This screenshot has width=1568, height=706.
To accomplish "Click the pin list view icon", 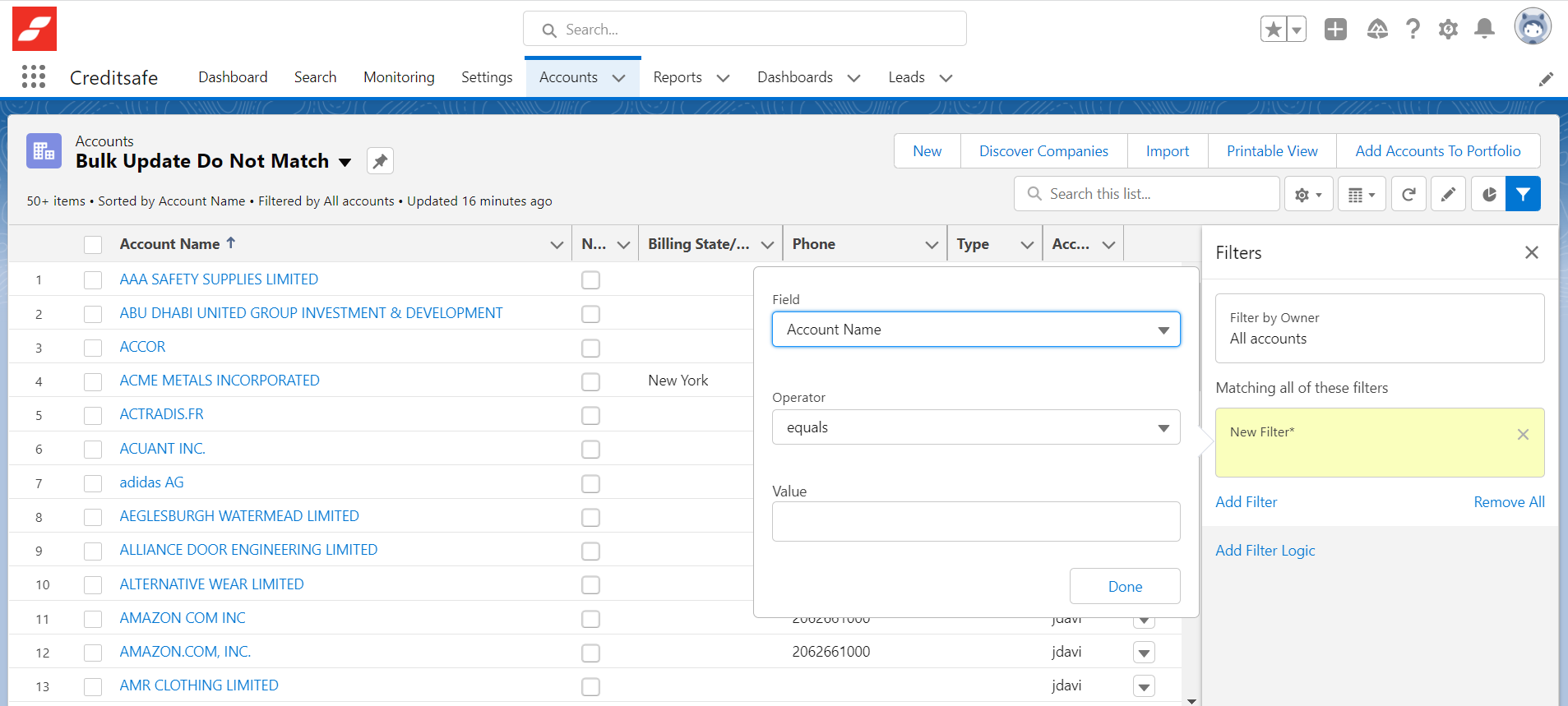I will click(380, 161).
